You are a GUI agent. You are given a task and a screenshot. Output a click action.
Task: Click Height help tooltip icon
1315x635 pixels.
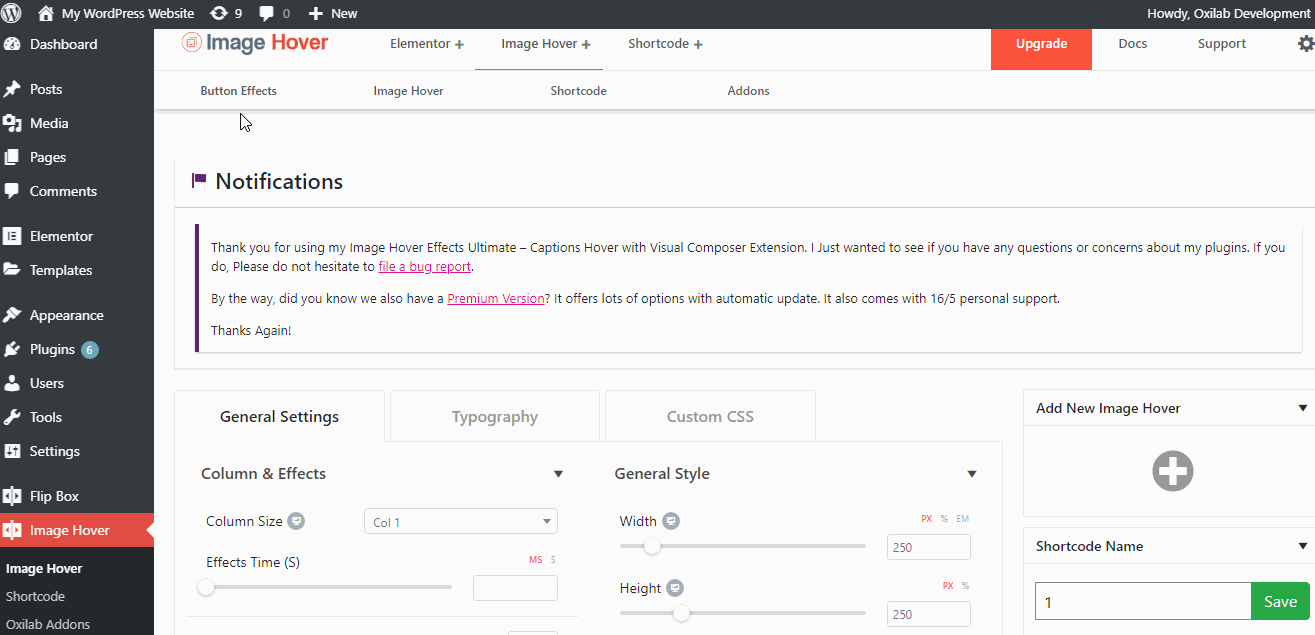(x=675, y=588)
